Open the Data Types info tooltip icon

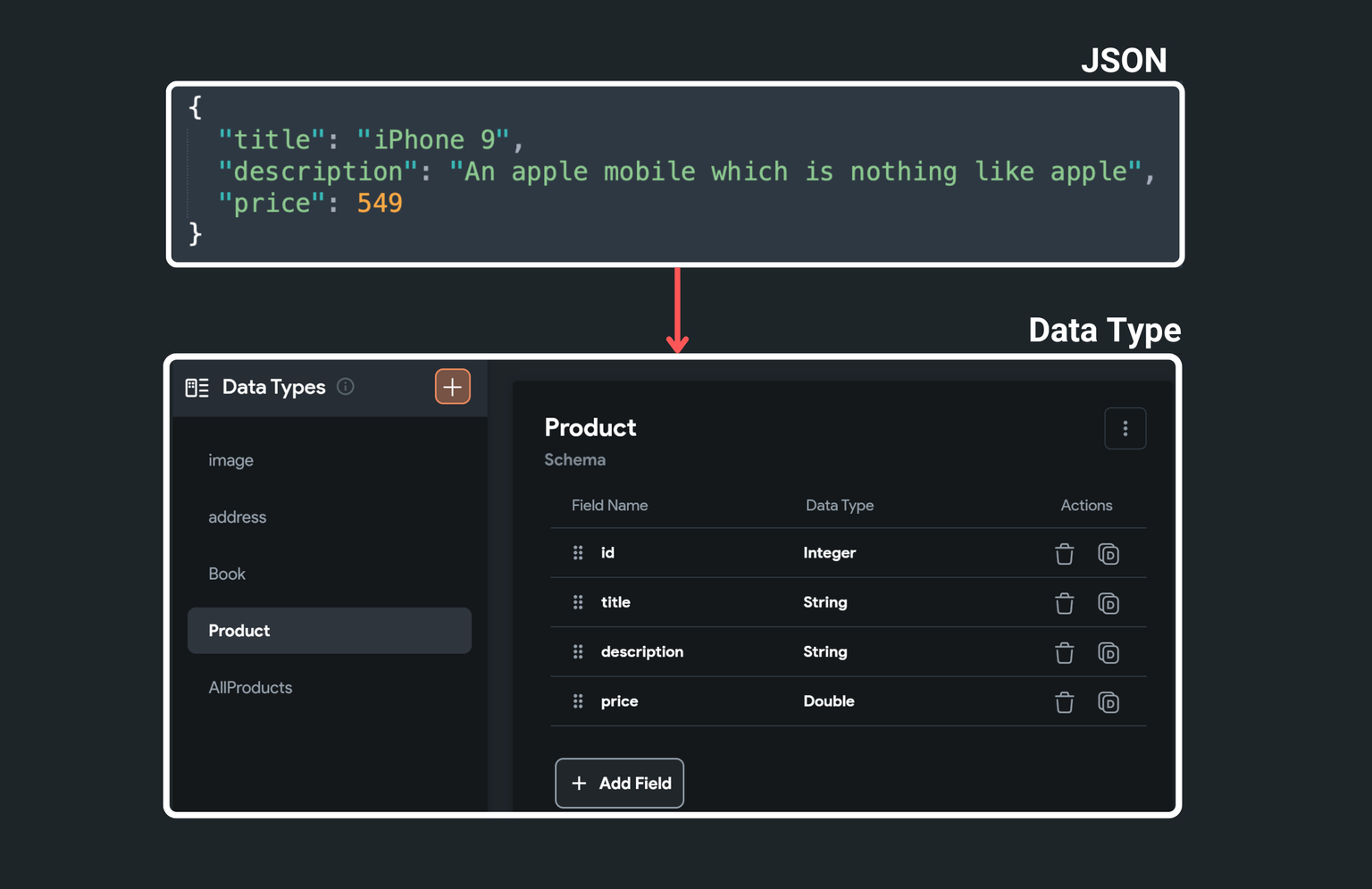(346, 387)
